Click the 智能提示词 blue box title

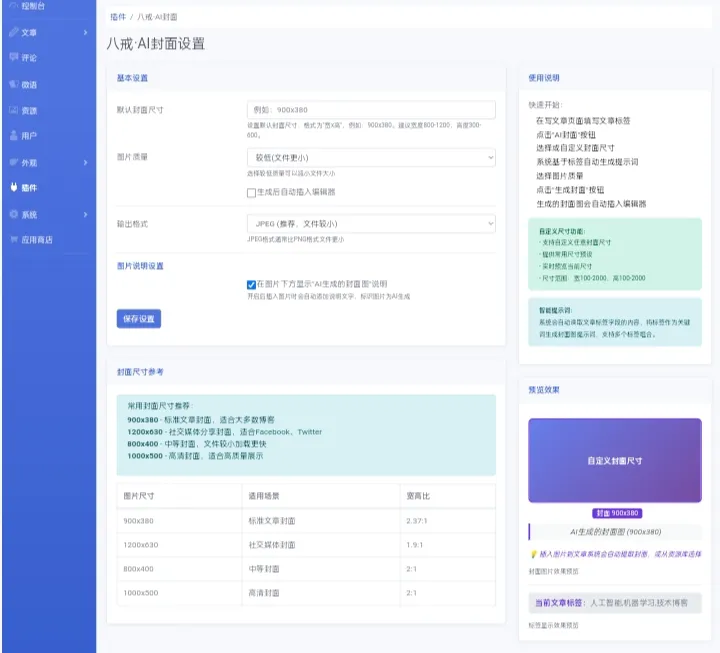coord(556,310)
